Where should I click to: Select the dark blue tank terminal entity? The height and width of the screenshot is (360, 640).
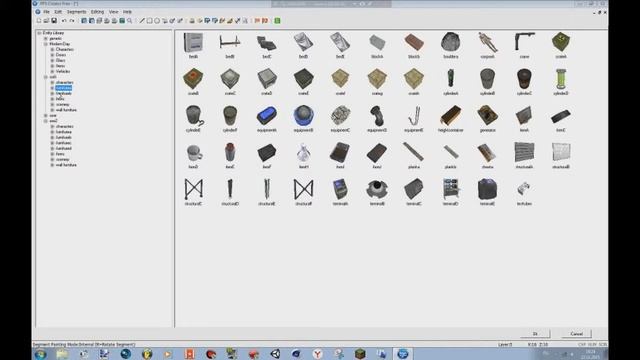pyautogui.click(x=487, y=189)
